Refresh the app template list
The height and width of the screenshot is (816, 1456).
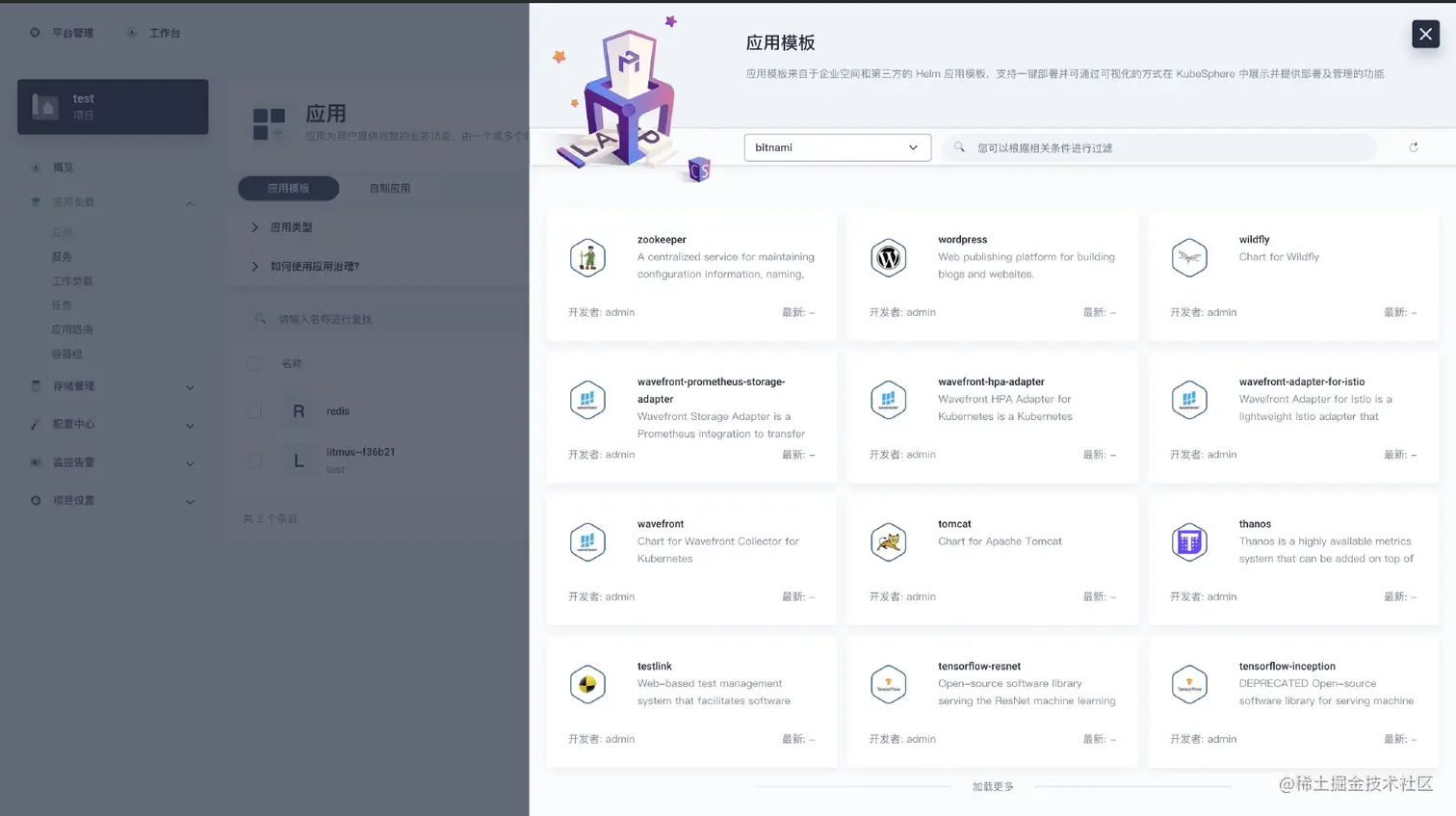[x=1414, y=147]
